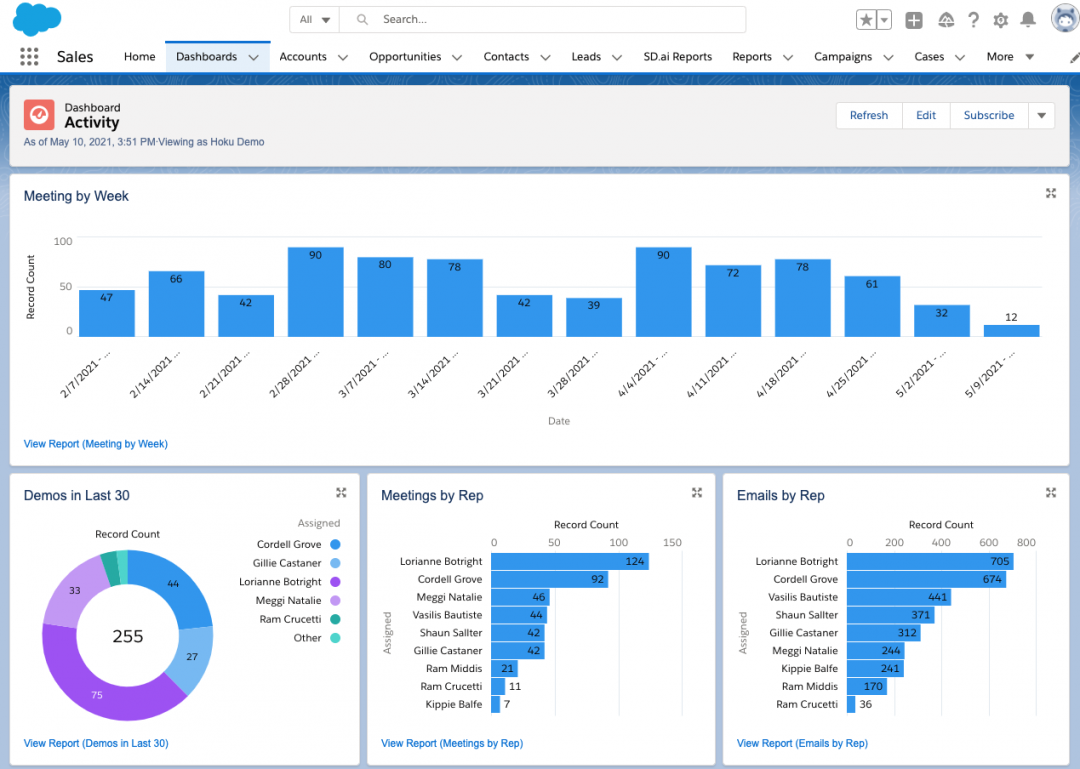Screen dimensions: 1080x769
Task: Open the Opportunities tab dropdown arrow
Action: tap(457, 57)
